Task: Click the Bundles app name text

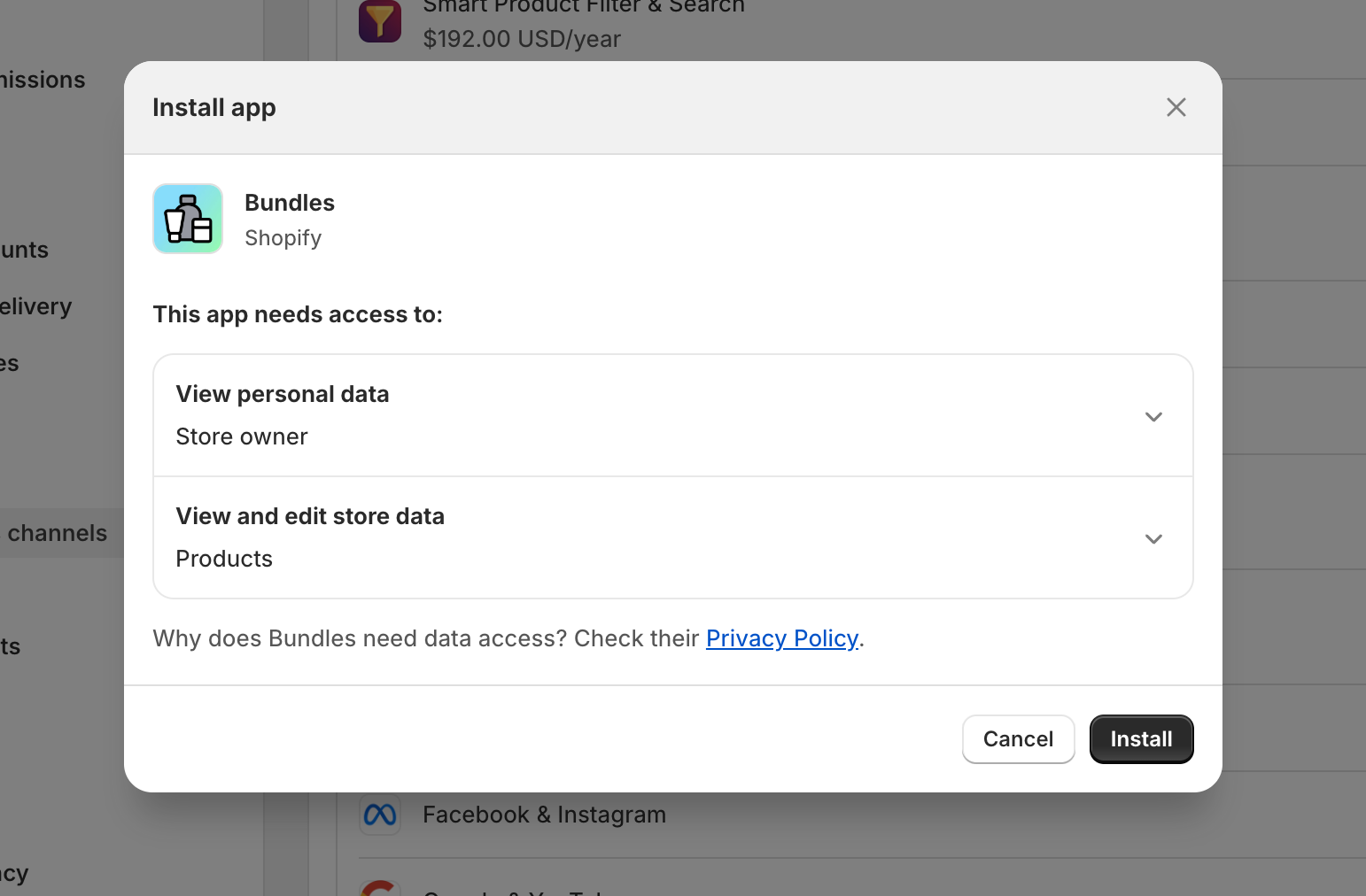Action: [290, 202]
